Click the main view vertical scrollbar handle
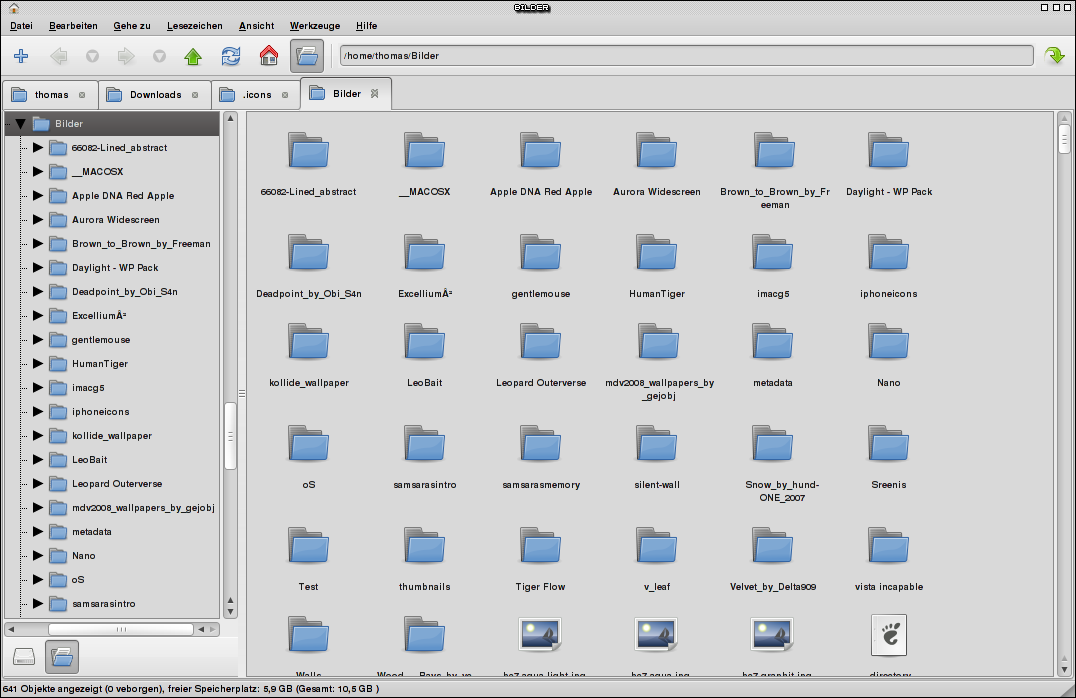This screenshot has height=698, width=1076. coord(1064,139)
